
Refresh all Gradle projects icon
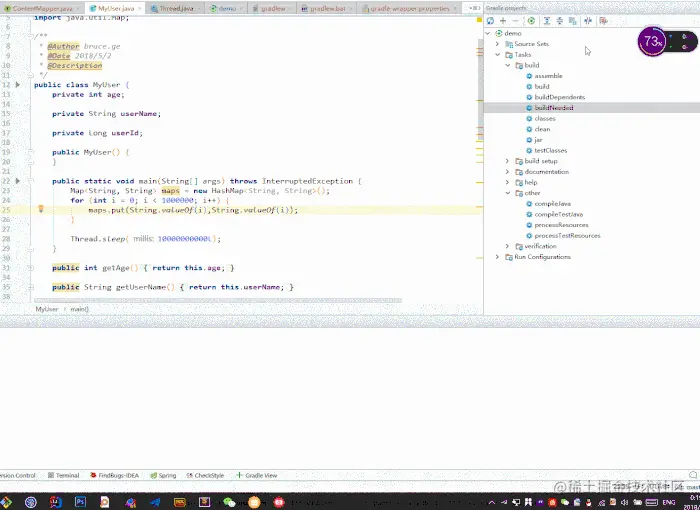click(x=490, y=21)
